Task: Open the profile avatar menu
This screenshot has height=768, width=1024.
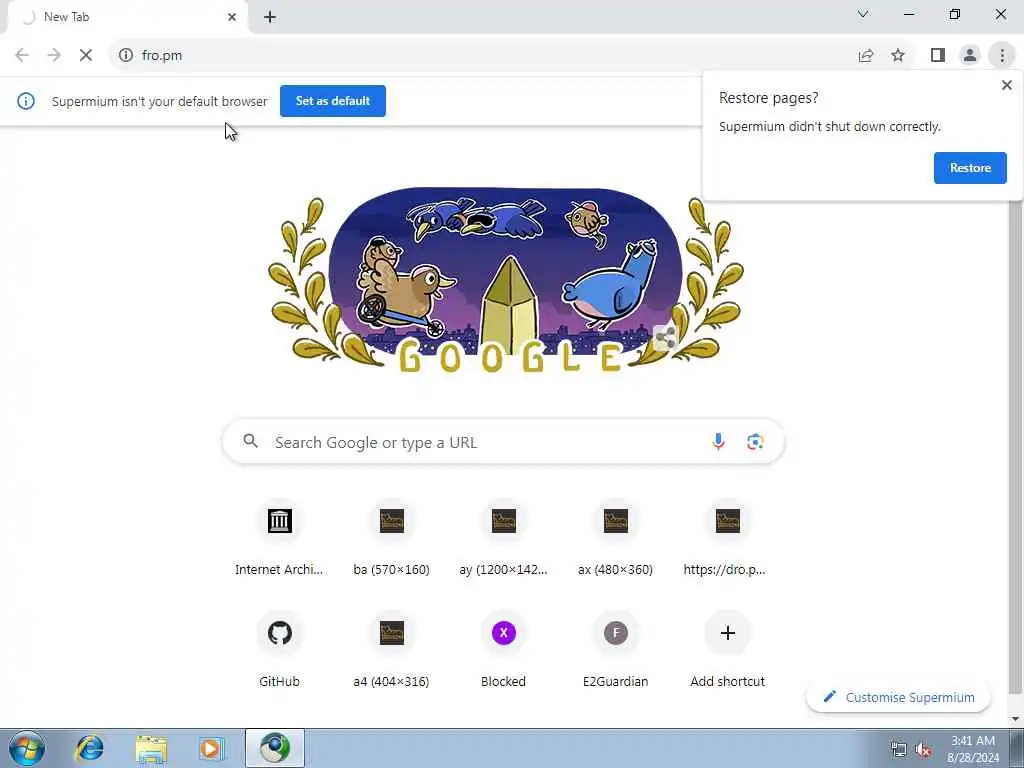Action: 970,56
